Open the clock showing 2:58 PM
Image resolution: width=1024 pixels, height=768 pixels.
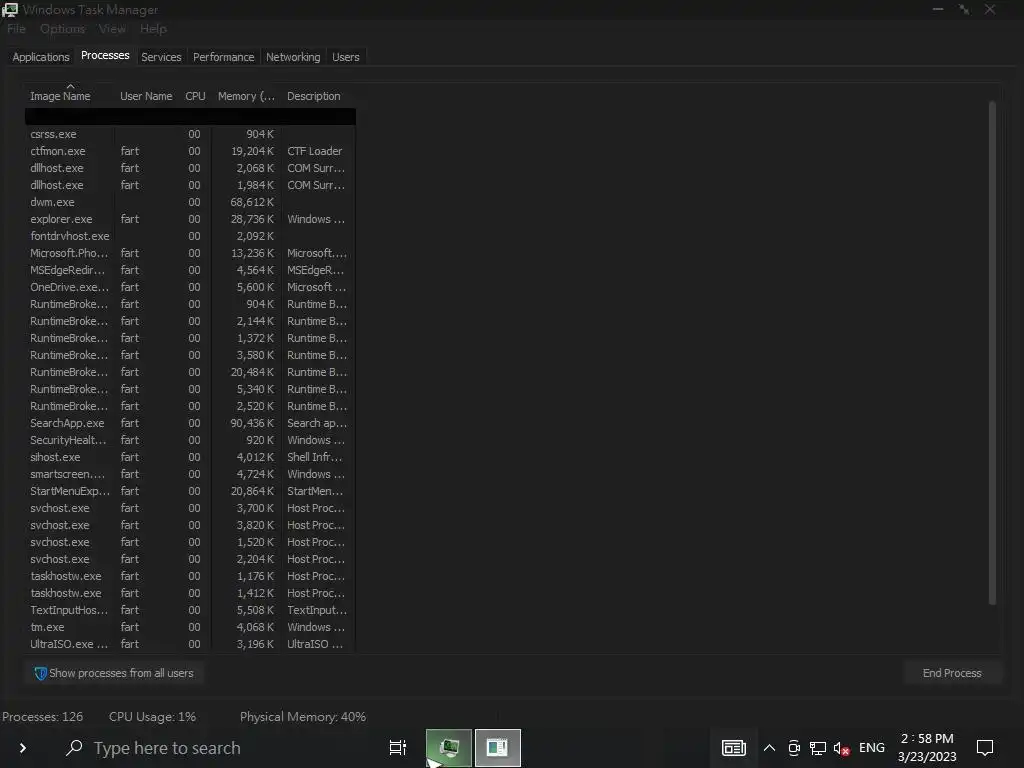[927, 748]
